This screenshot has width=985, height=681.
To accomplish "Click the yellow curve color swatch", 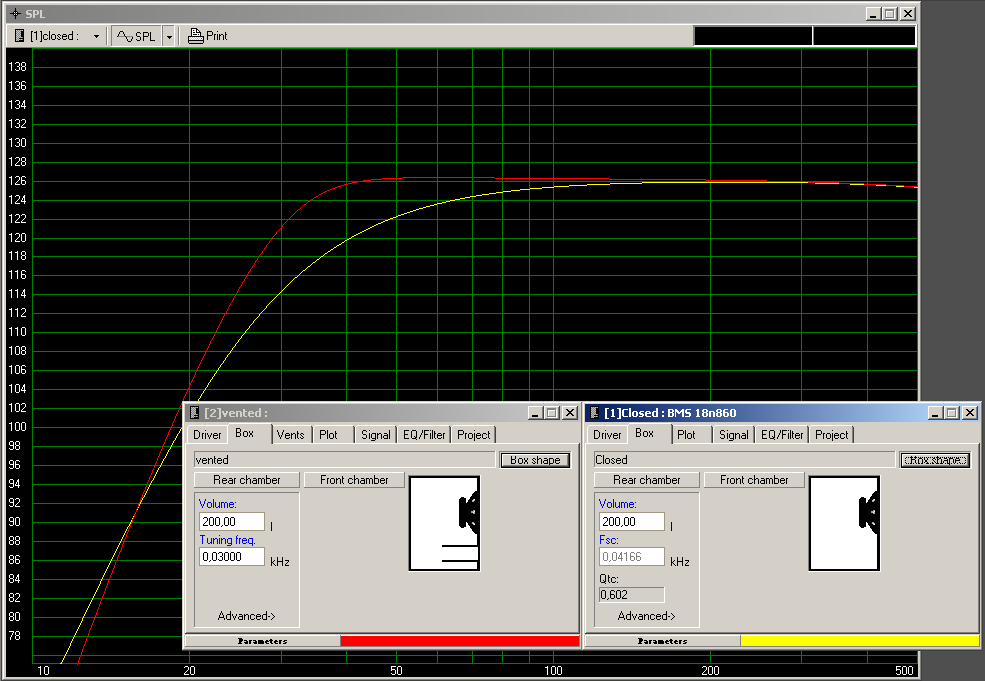I will click(x=860, y=641).
